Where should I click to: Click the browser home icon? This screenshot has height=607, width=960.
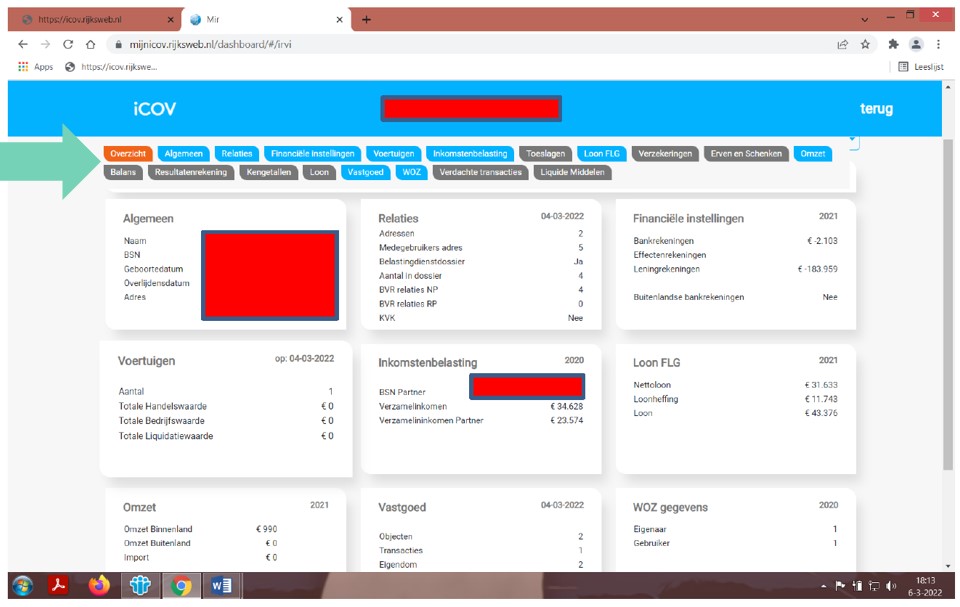90,45
